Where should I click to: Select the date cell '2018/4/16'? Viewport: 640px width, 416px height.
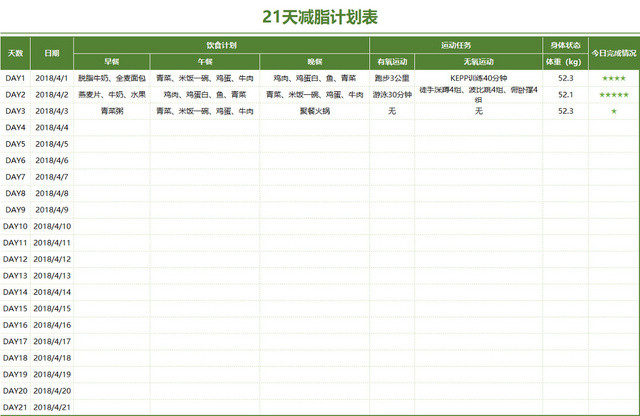click(x=52, y=325)
